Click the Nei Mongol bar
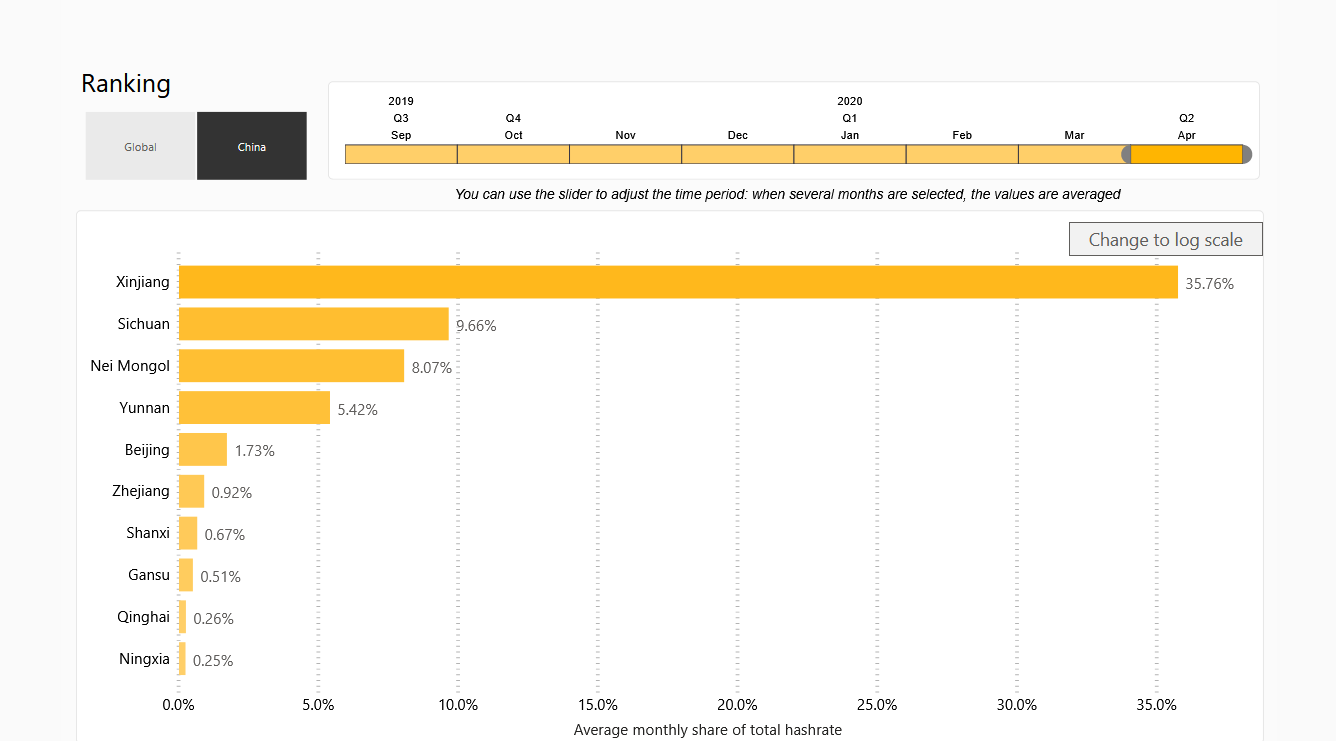Screen dimensions: 1336x741 [x=291, y=366]
